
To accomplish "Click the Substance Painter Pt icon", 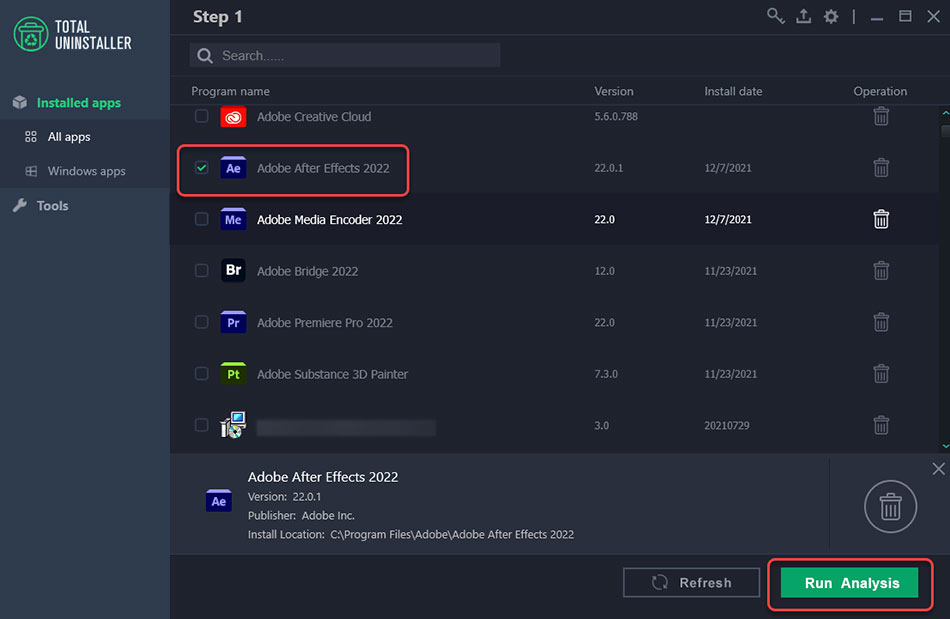I will (233, 374).
